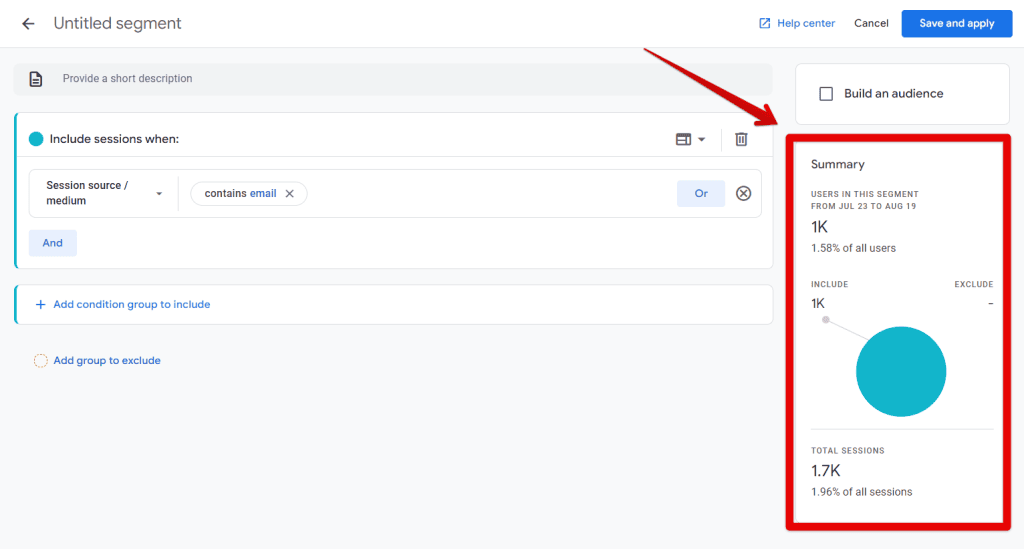Open the Help center link
Image resolution: width=1024 pixels, height=549 pixels.
coord(805,23)
